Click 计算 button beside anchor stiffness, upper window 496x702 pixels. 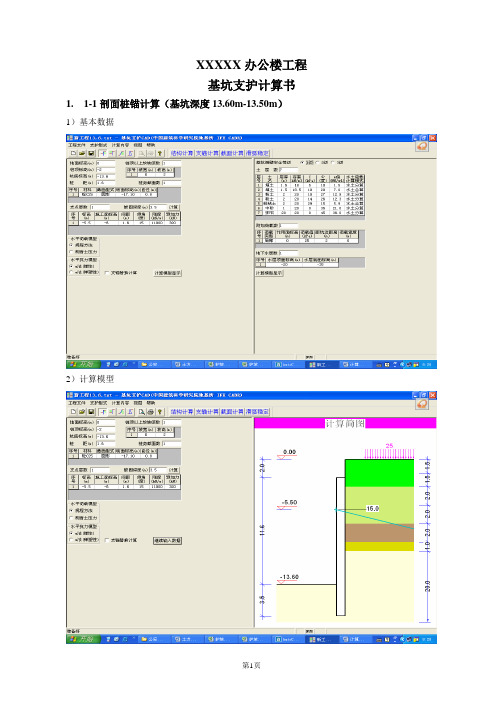174,207
